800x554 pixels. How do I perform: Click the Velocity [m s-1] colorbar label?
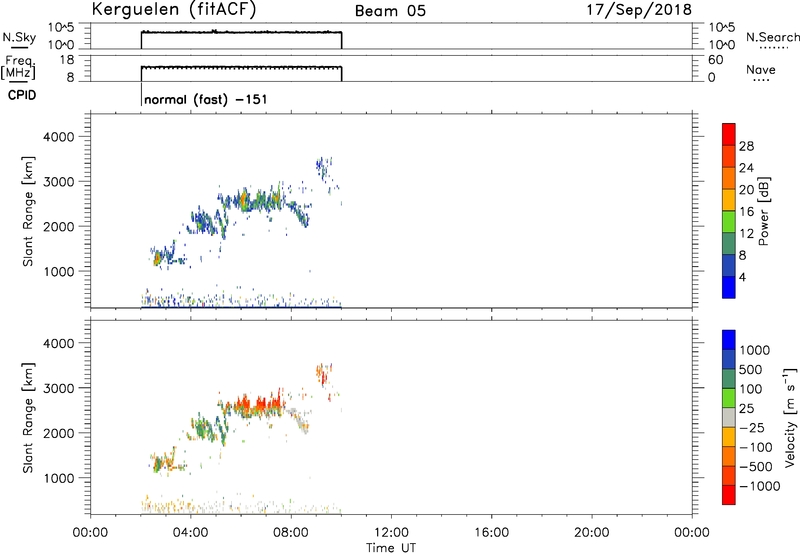coord(789,417)
